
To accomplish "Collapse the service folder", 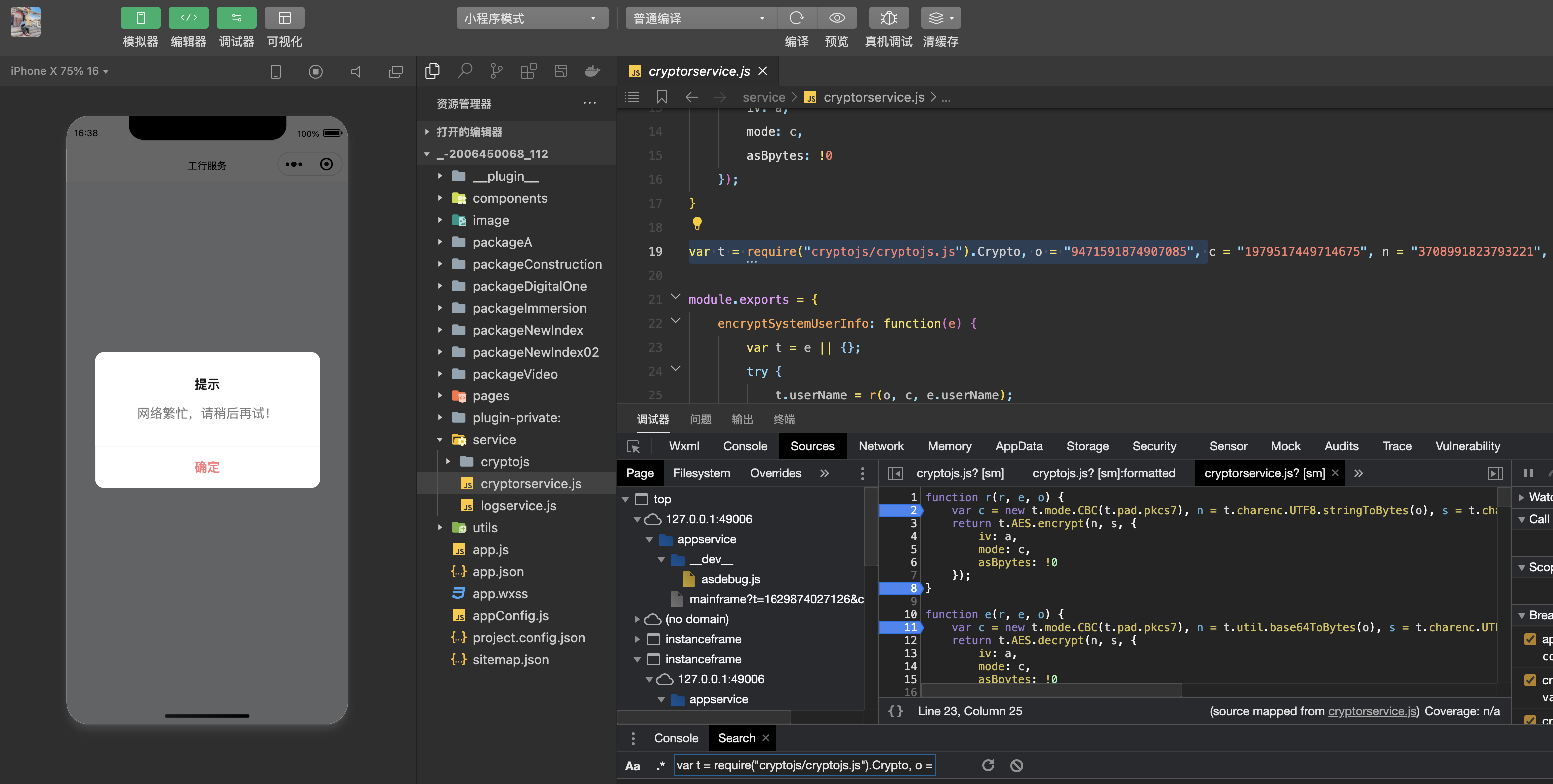I will coord(494,440).
